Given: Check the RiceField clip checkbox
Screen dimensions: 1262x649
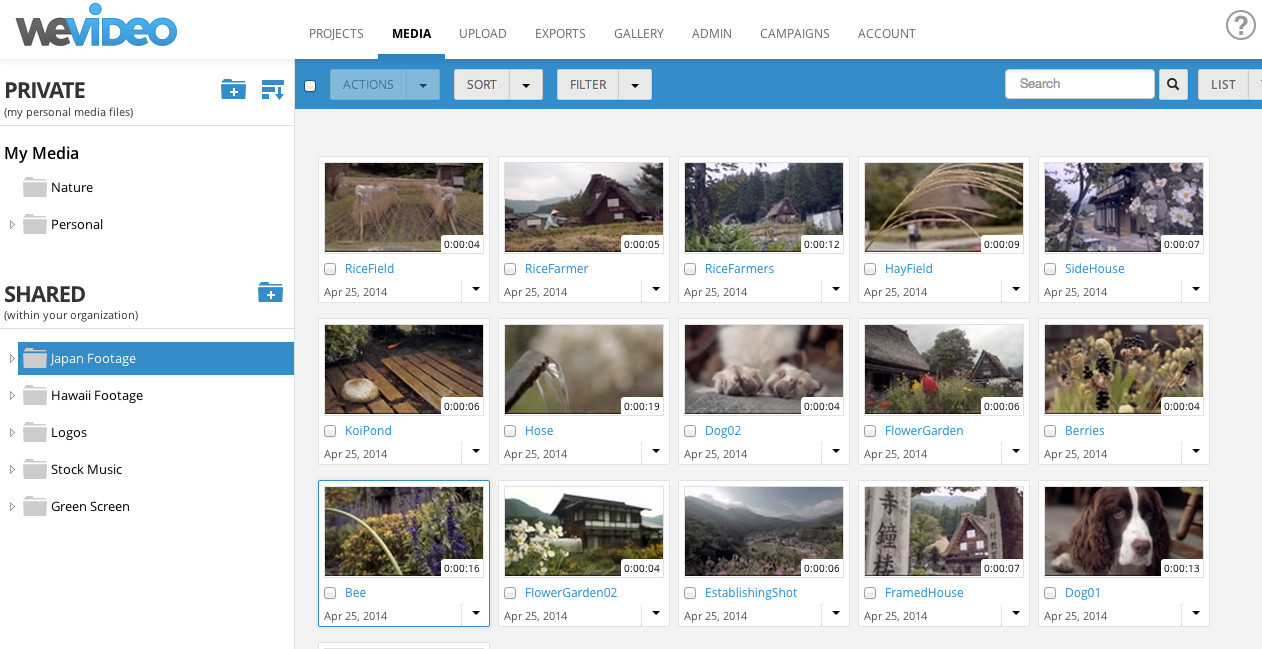Looking at the screenshot, I should (x=330, y=269).
